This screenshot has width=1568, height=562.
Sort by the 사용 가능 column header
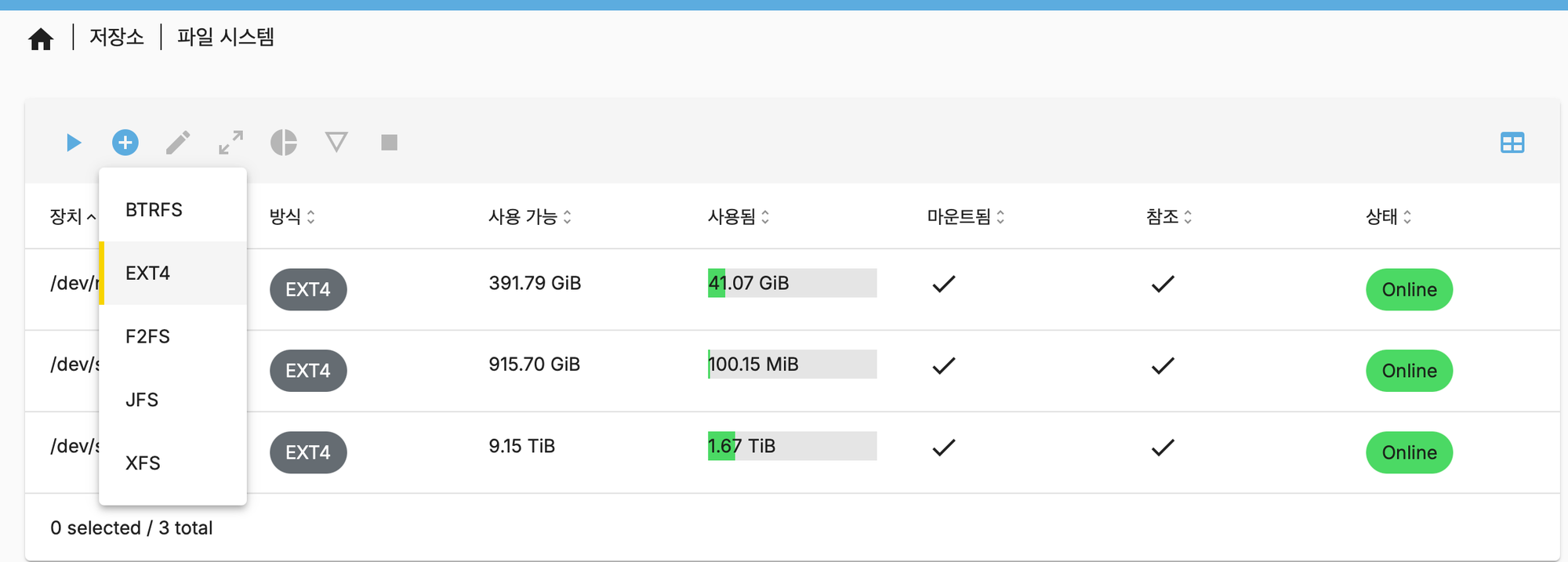pos(530,216)
